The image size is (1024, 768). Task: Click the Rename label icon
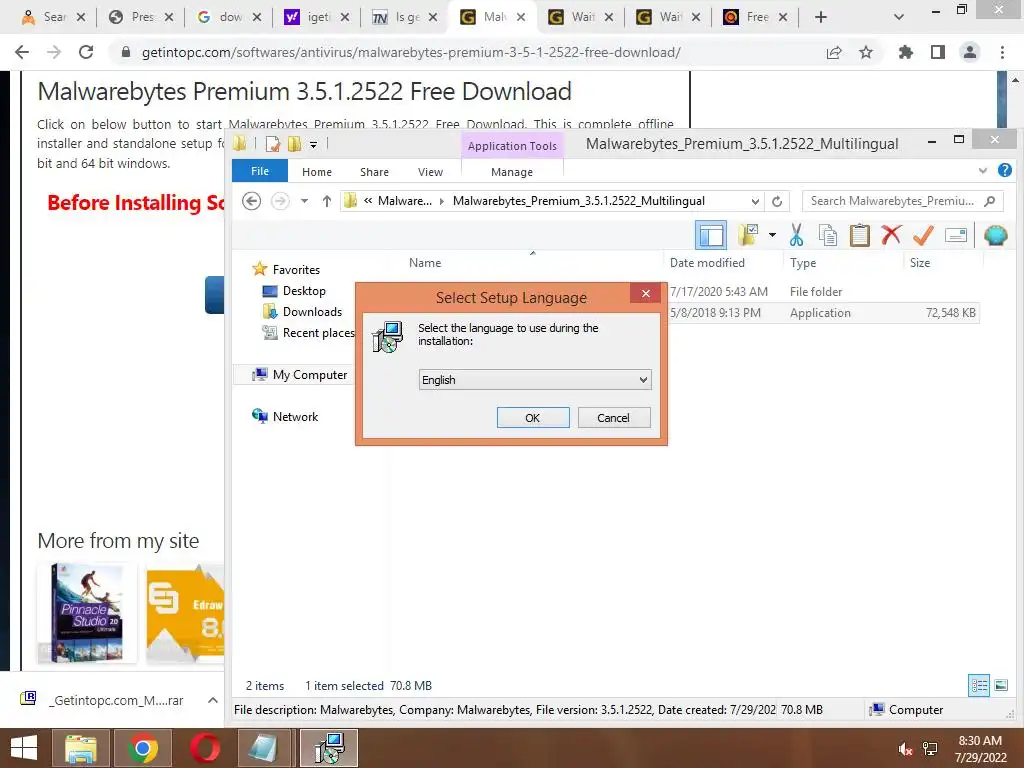(955, 235)
